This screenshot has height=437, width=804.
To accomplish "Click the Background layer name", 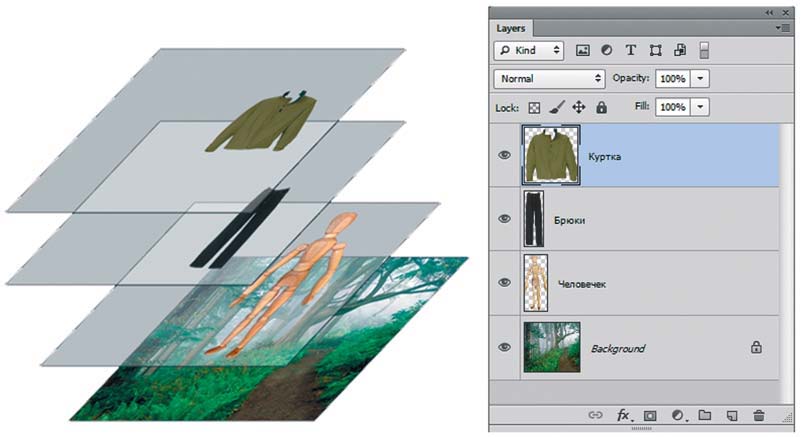I will click(x=618, y=349).
